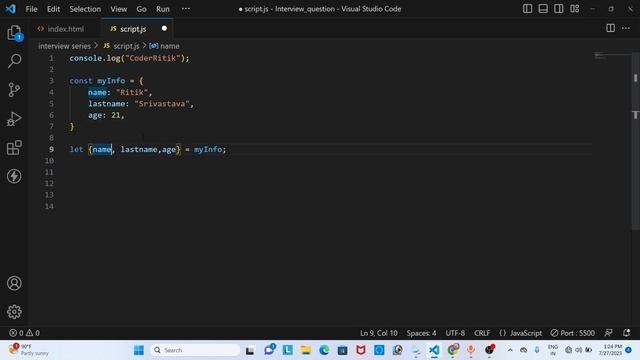Open the Manage gear icon
This screenshot has height=360, width=640.
click(x=14, y=312)
